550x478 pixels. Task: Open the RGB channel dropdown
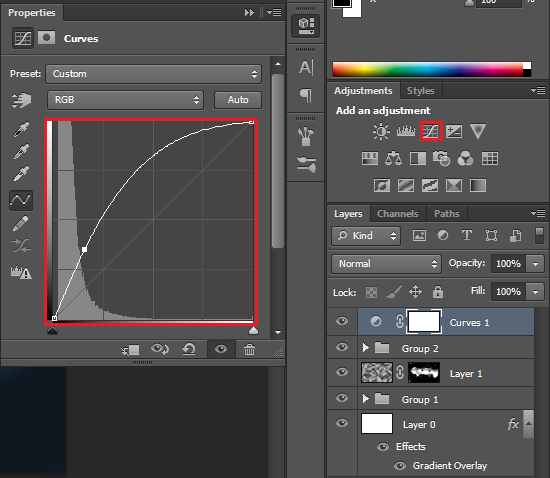click(125, 100)
